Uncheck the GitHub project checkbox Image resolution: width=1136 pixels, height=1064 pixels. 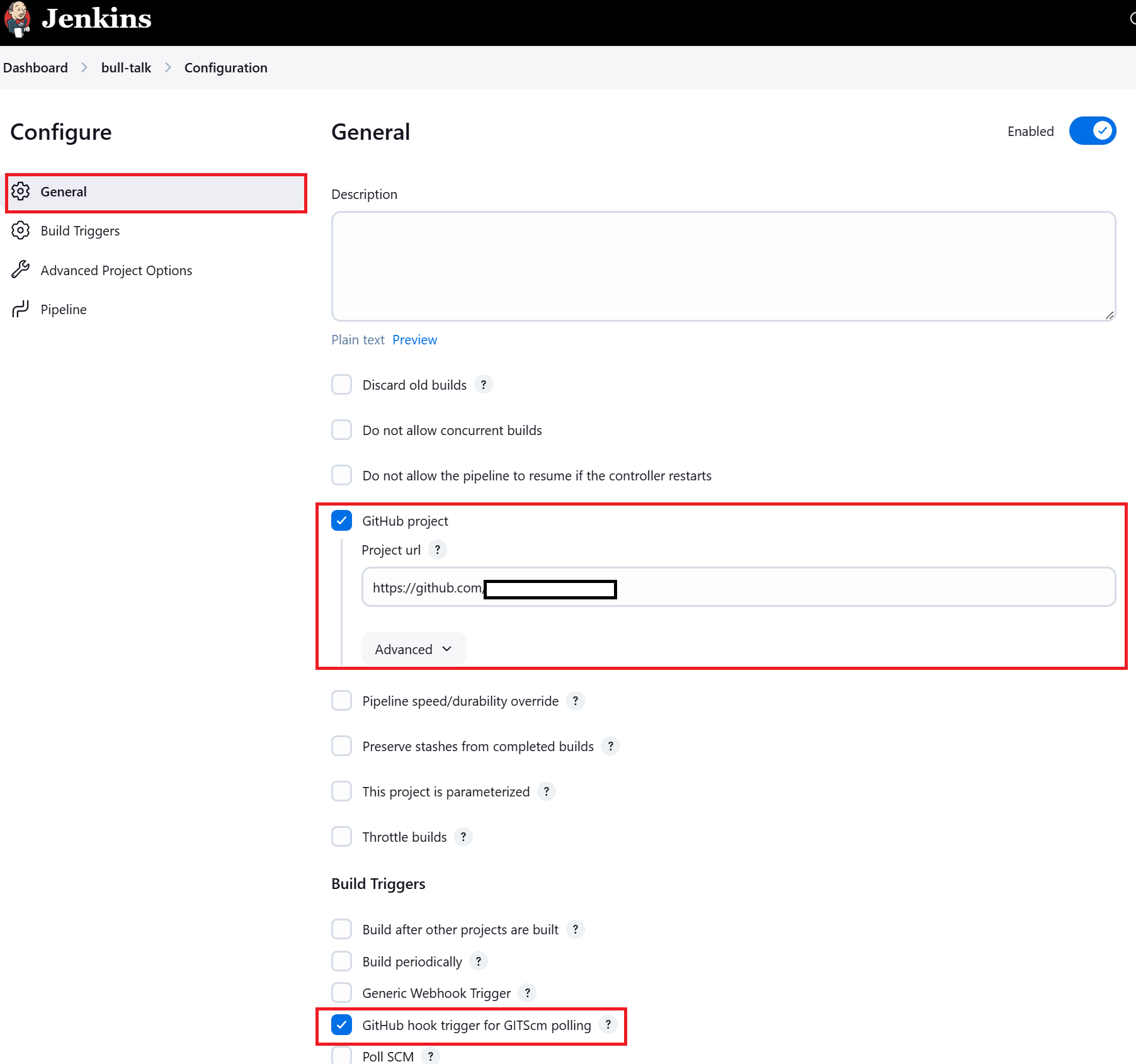pos(341,521)
